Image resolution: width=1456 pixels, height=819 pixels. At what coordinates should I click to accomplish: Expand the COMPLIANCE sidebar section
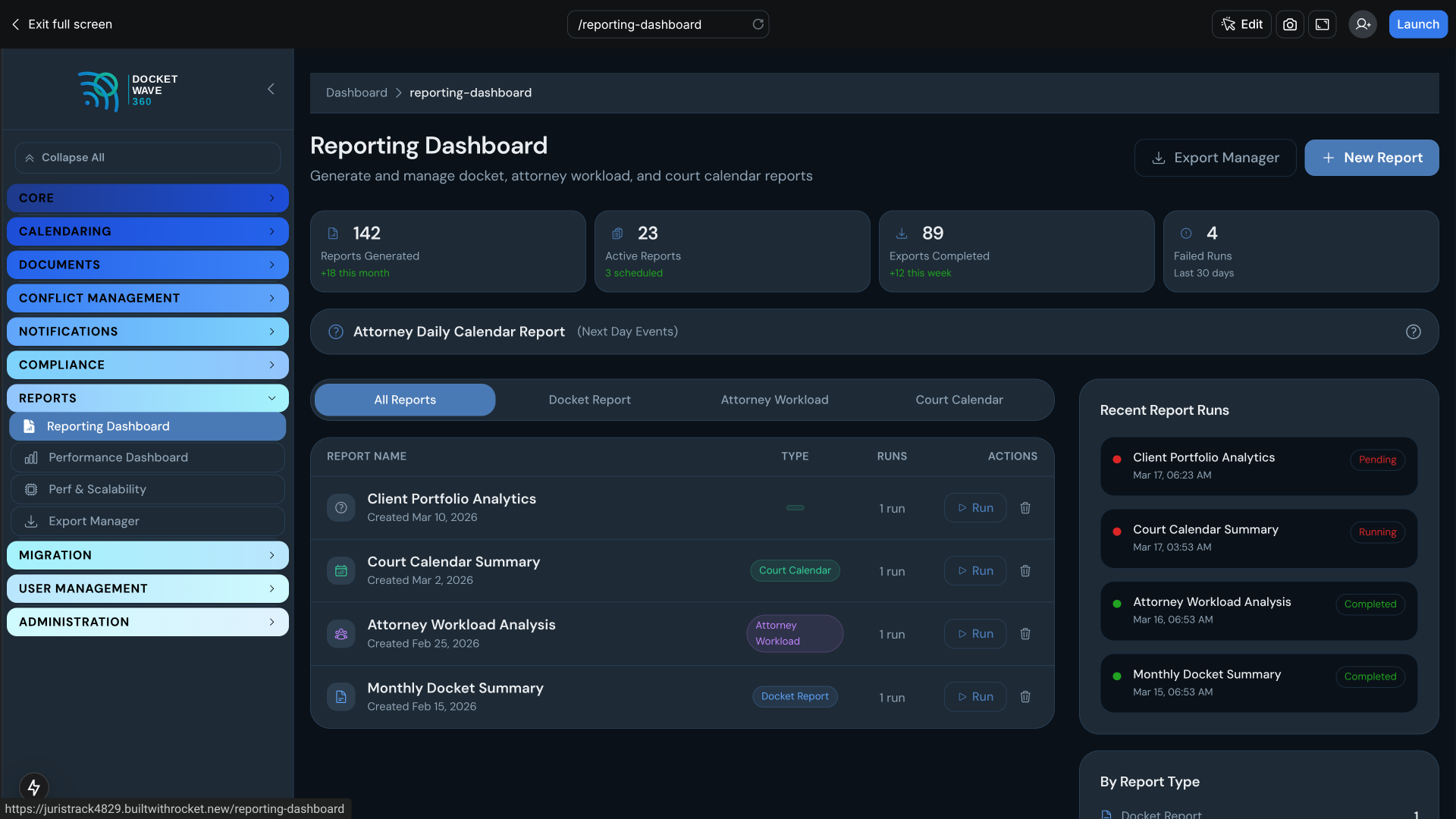click(147, 365)
